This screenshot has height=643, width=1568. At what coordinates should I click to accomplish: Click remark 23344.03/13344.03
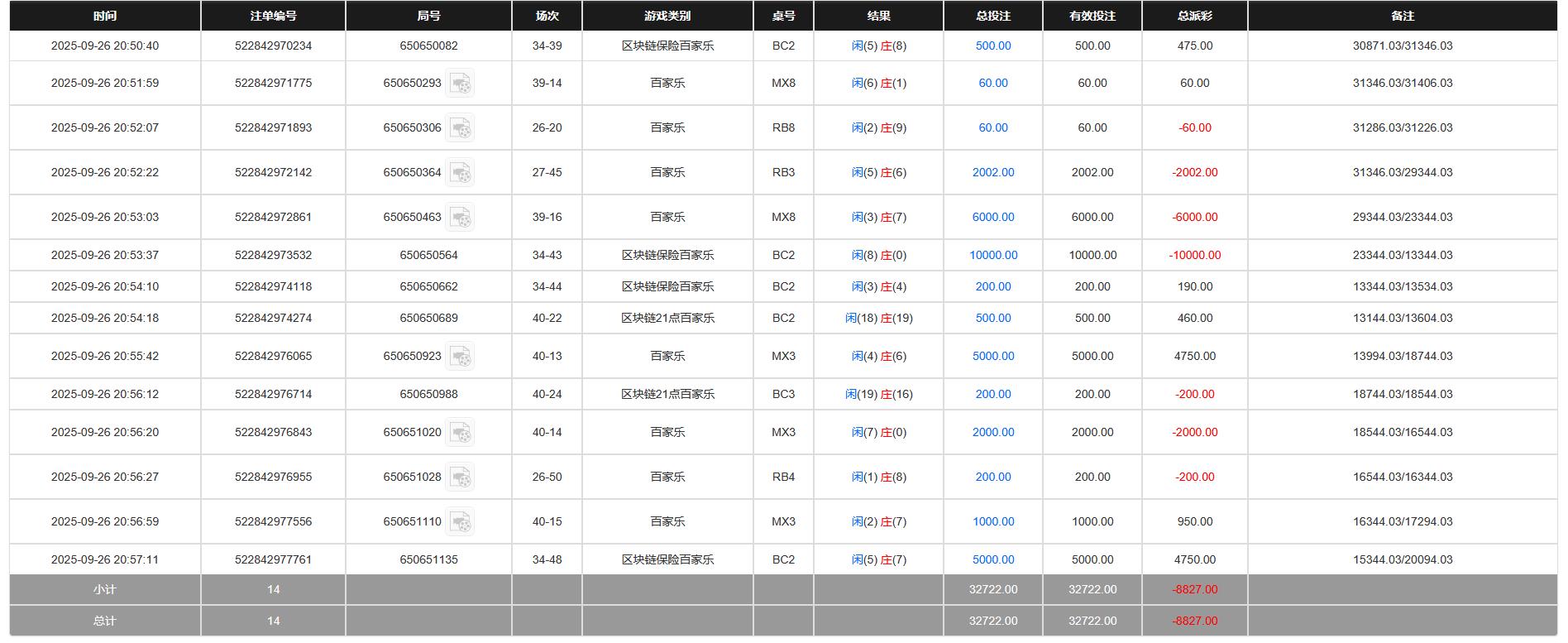[1403, 255]
